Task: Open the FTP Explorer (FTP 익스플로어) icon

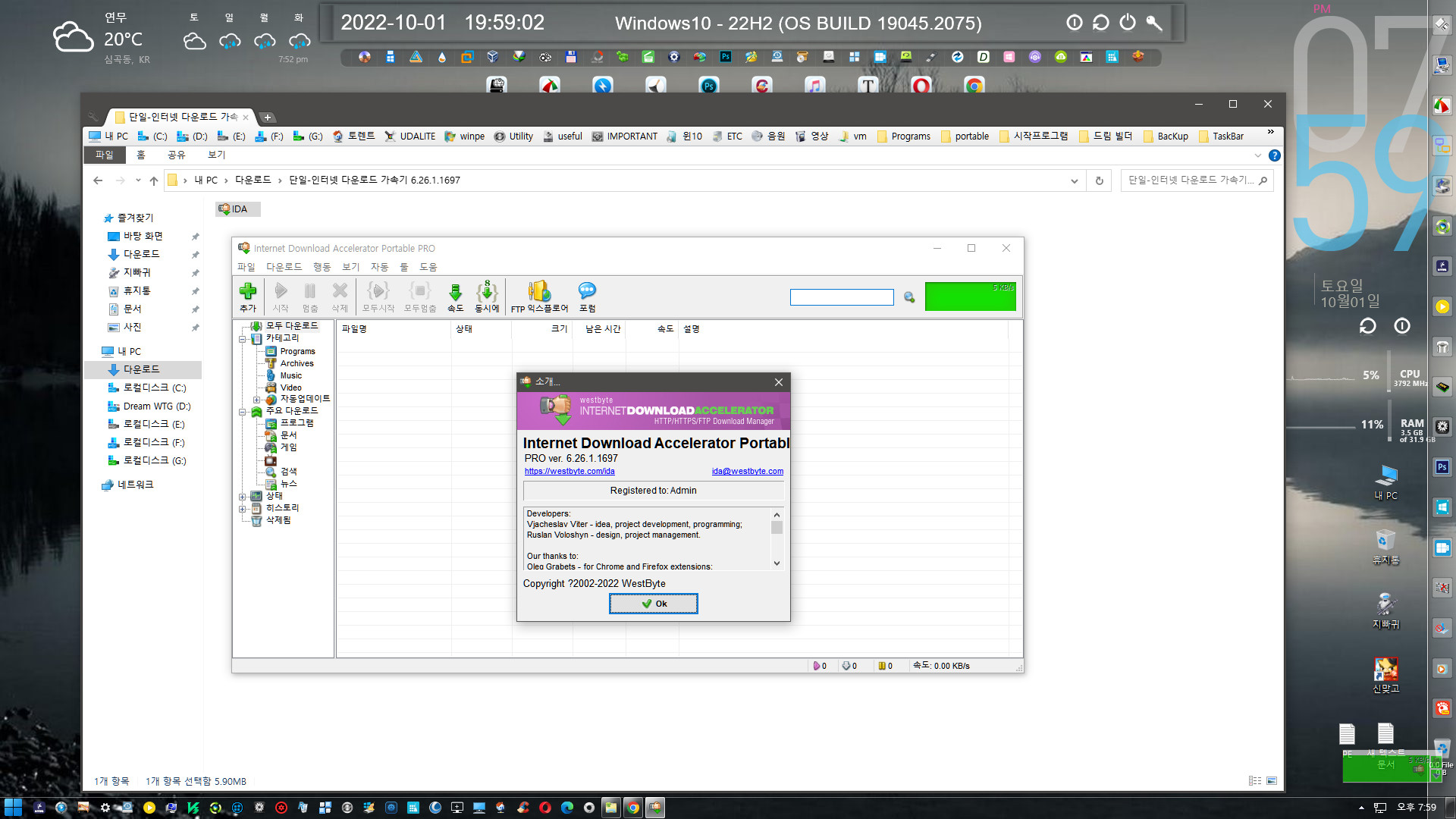Action: coord(539,297)
